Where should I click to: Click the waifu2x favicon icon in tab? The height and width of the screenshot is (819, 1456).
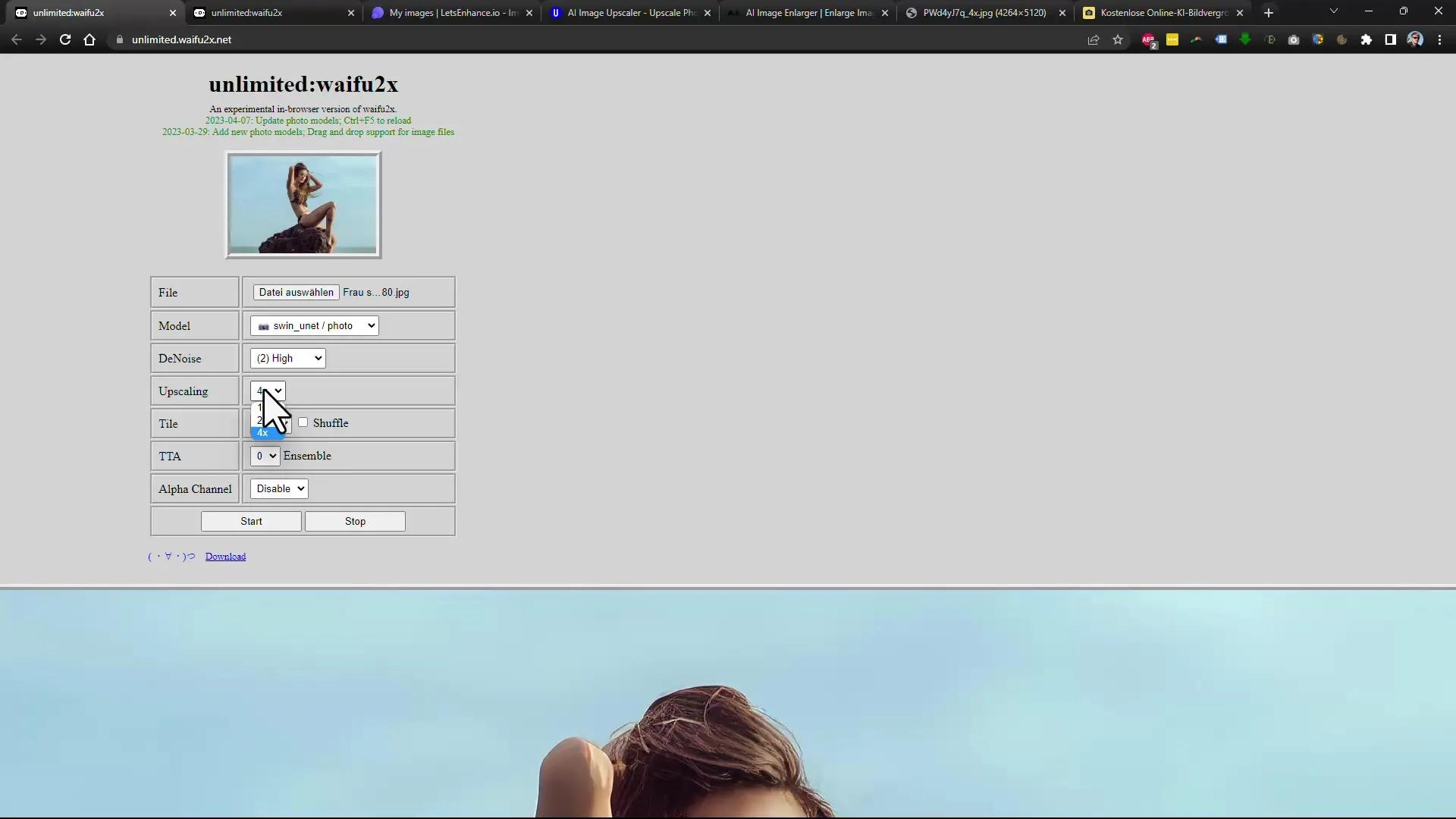point(21,12)
